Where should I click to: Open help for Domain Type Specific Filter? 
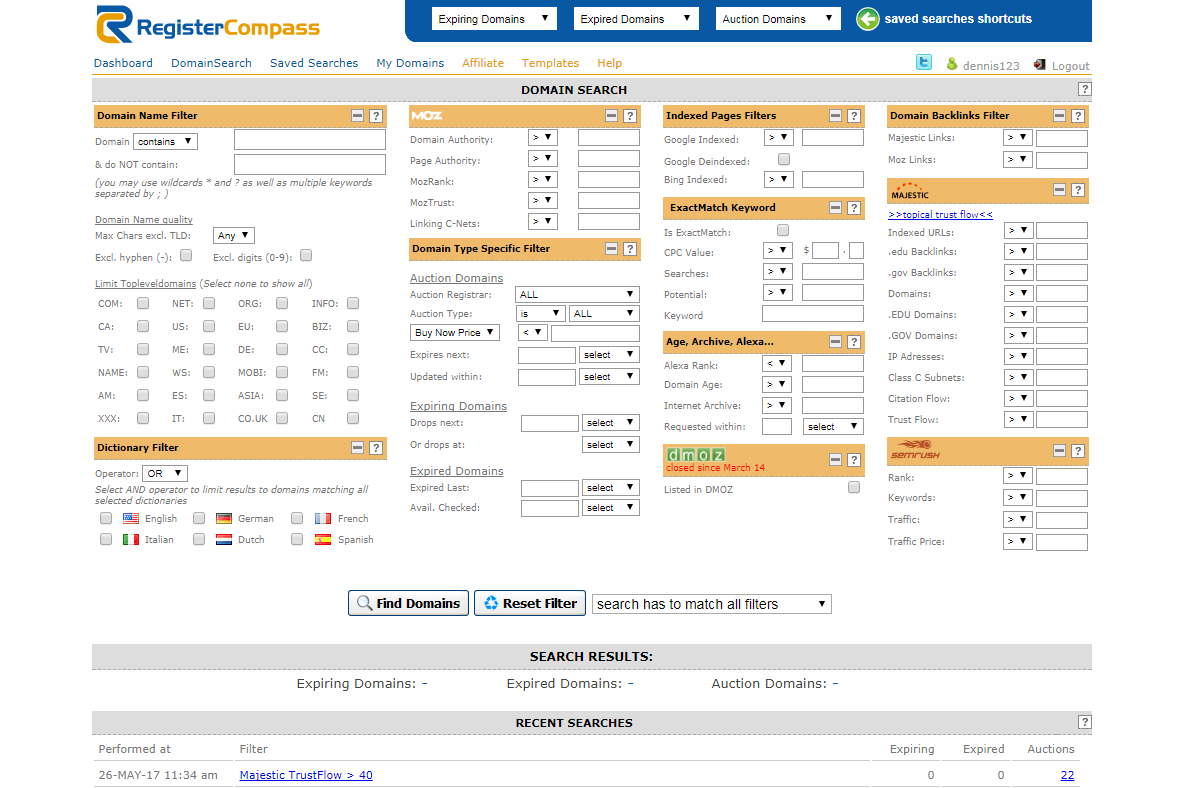(630, 249)
